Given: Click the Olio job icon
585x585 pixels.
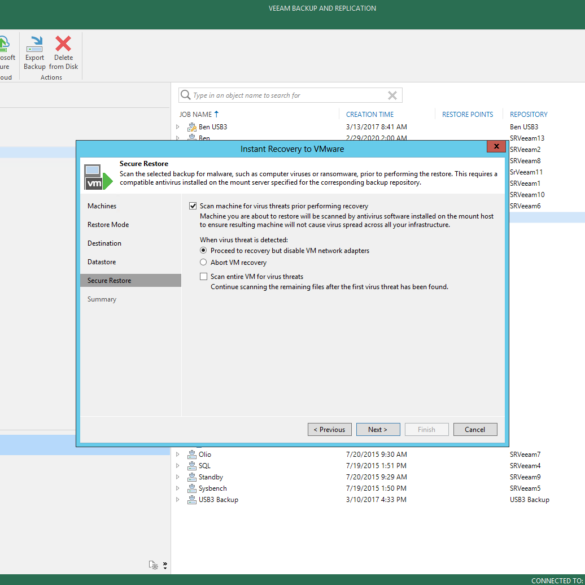Looking at the screenshot, I should [192, 454].
